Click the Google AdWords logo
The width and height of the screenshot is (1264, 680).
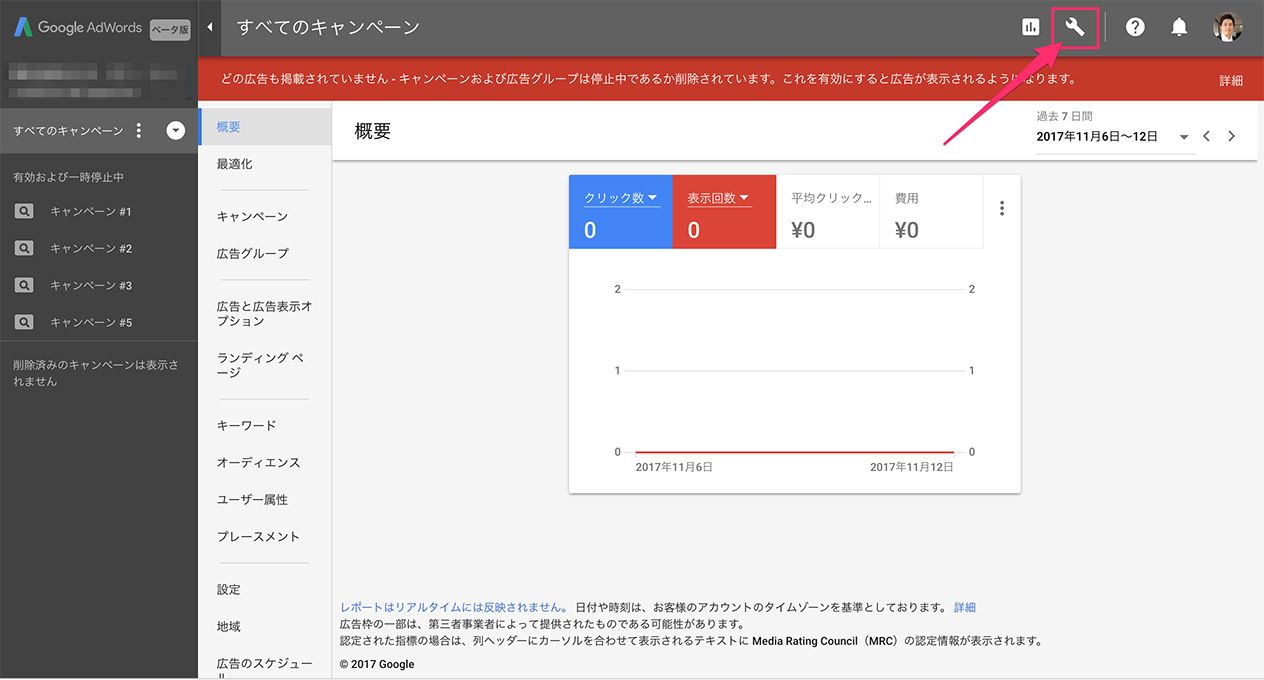click(75, 27)
